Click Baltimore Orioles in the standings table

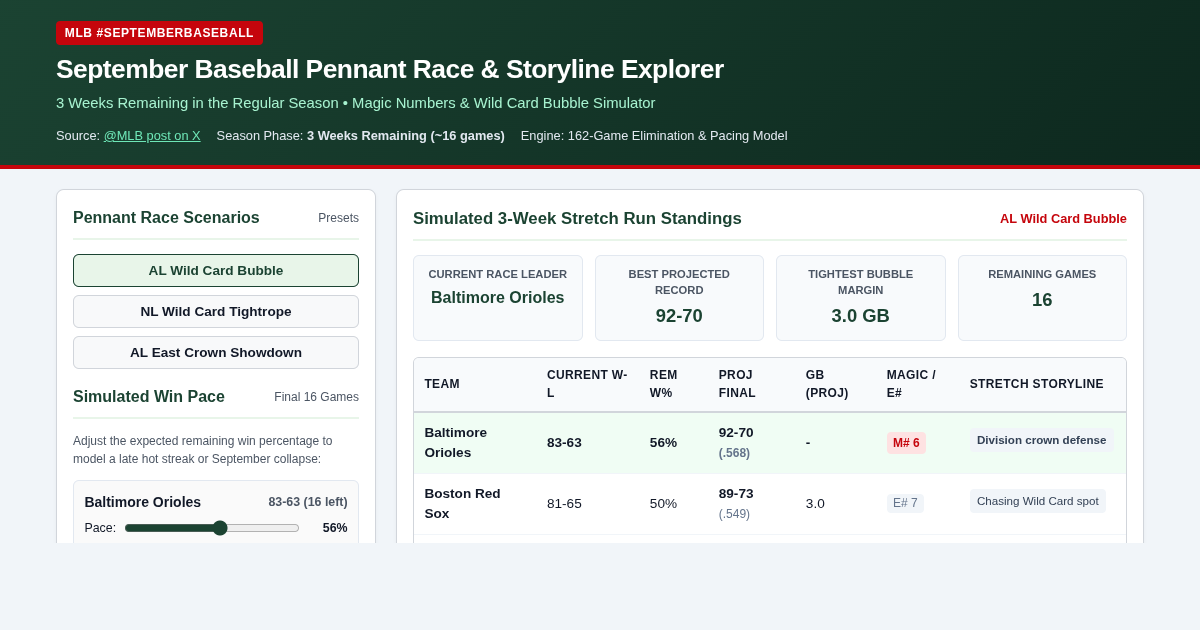click(x=456, y=443)
